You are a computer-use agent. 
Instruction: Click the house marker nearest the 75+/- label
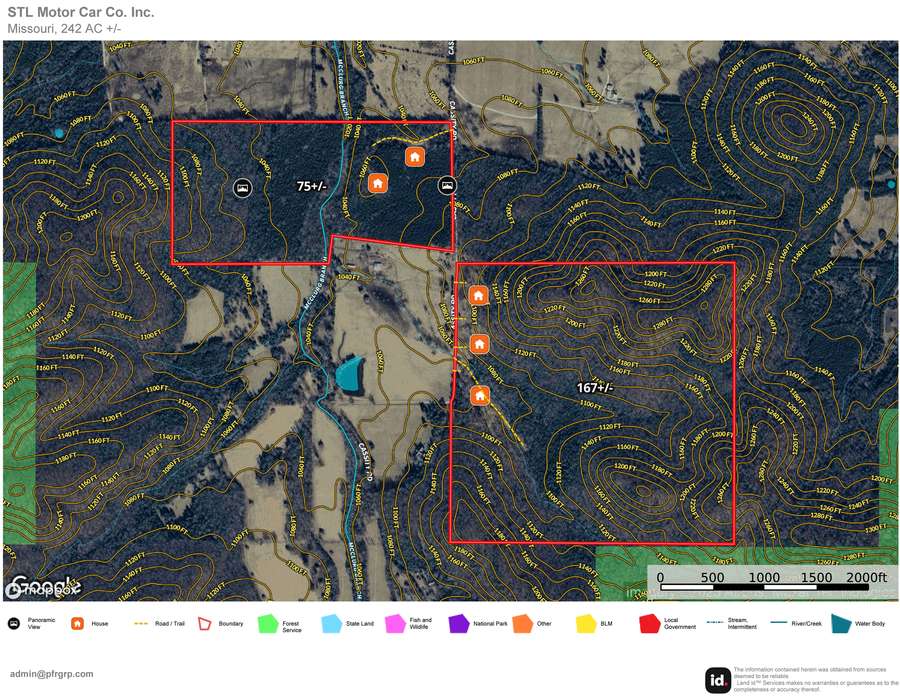click(377, 183)
